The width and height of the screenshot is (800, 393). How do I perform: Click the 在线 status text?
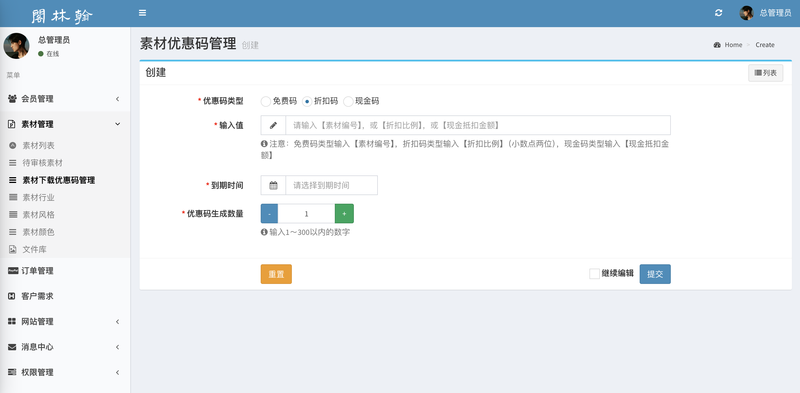(53, 54)
